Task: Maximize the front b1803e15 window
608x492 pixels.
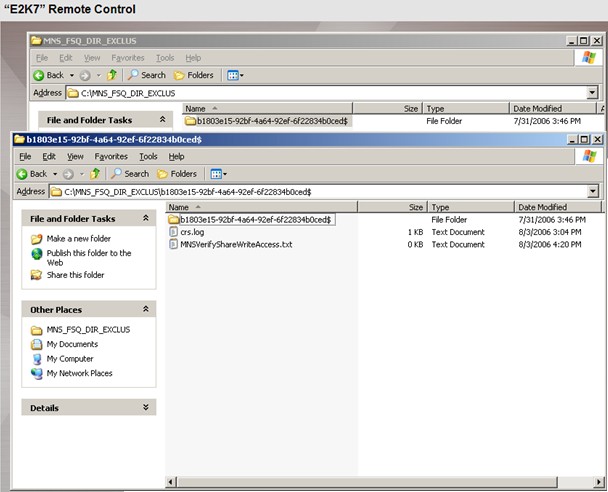Action: pos(585,139)
